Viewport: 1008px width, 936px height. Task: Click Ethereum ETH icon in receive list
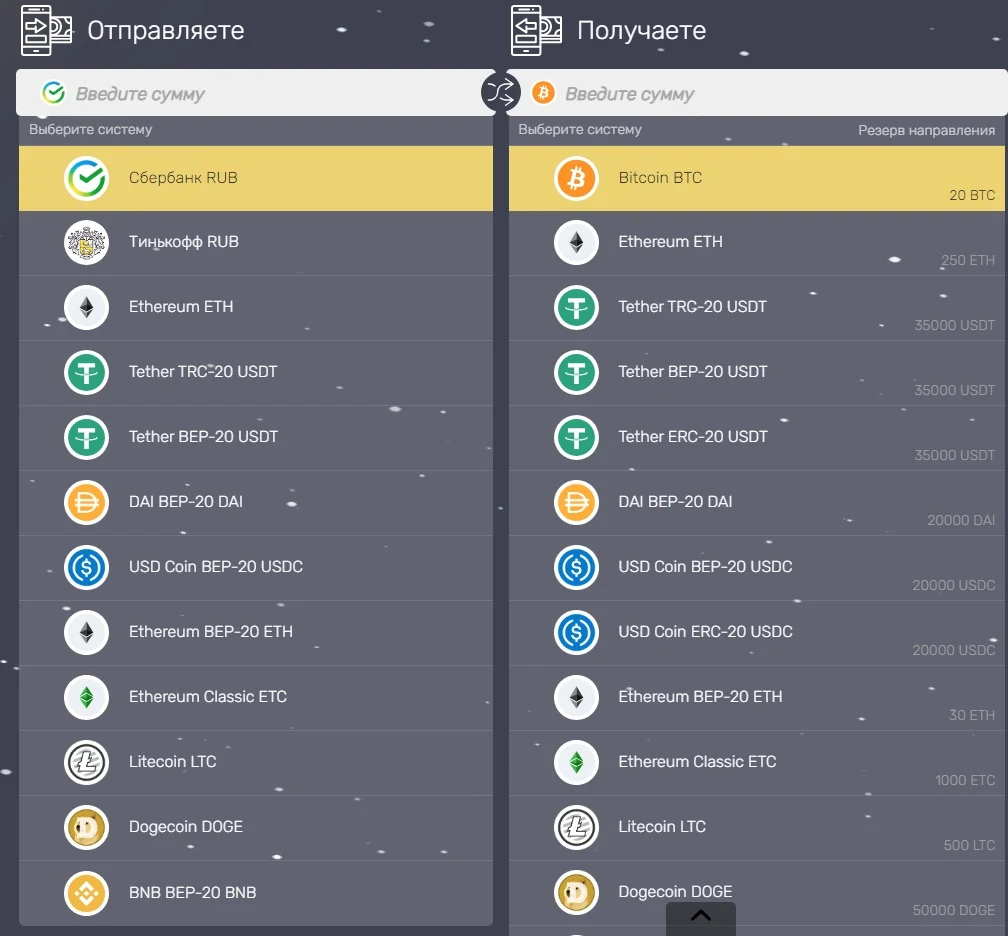[576, 242]
